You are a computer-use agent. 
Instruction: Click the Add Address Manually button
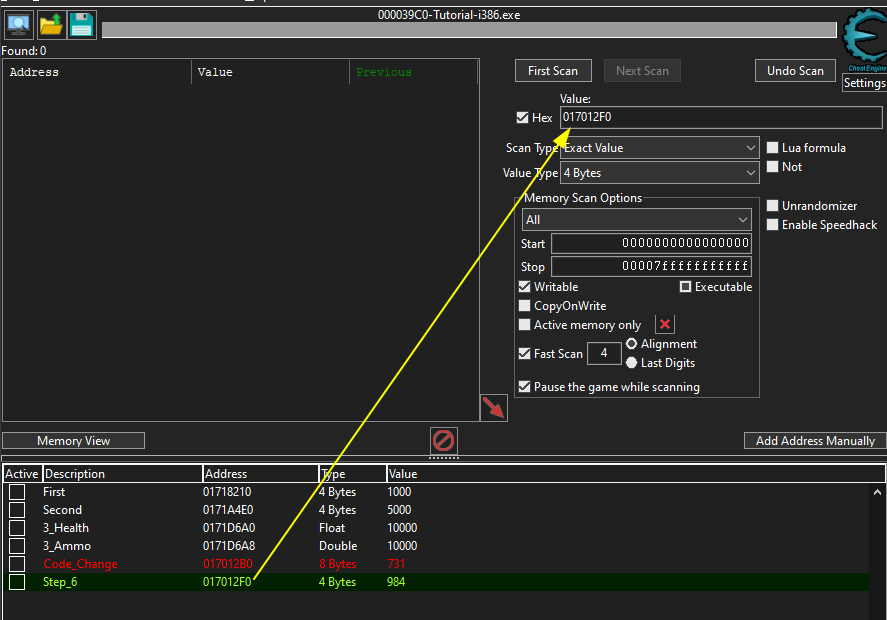point(815,441)
